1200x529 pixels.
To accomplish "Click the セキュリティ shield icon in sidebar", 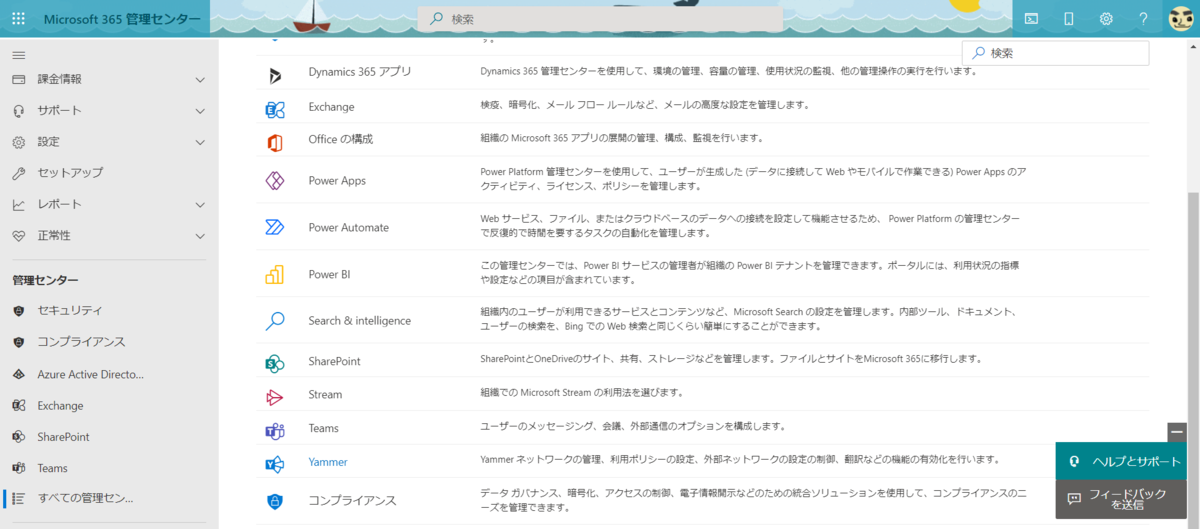I will pos(18,311).
